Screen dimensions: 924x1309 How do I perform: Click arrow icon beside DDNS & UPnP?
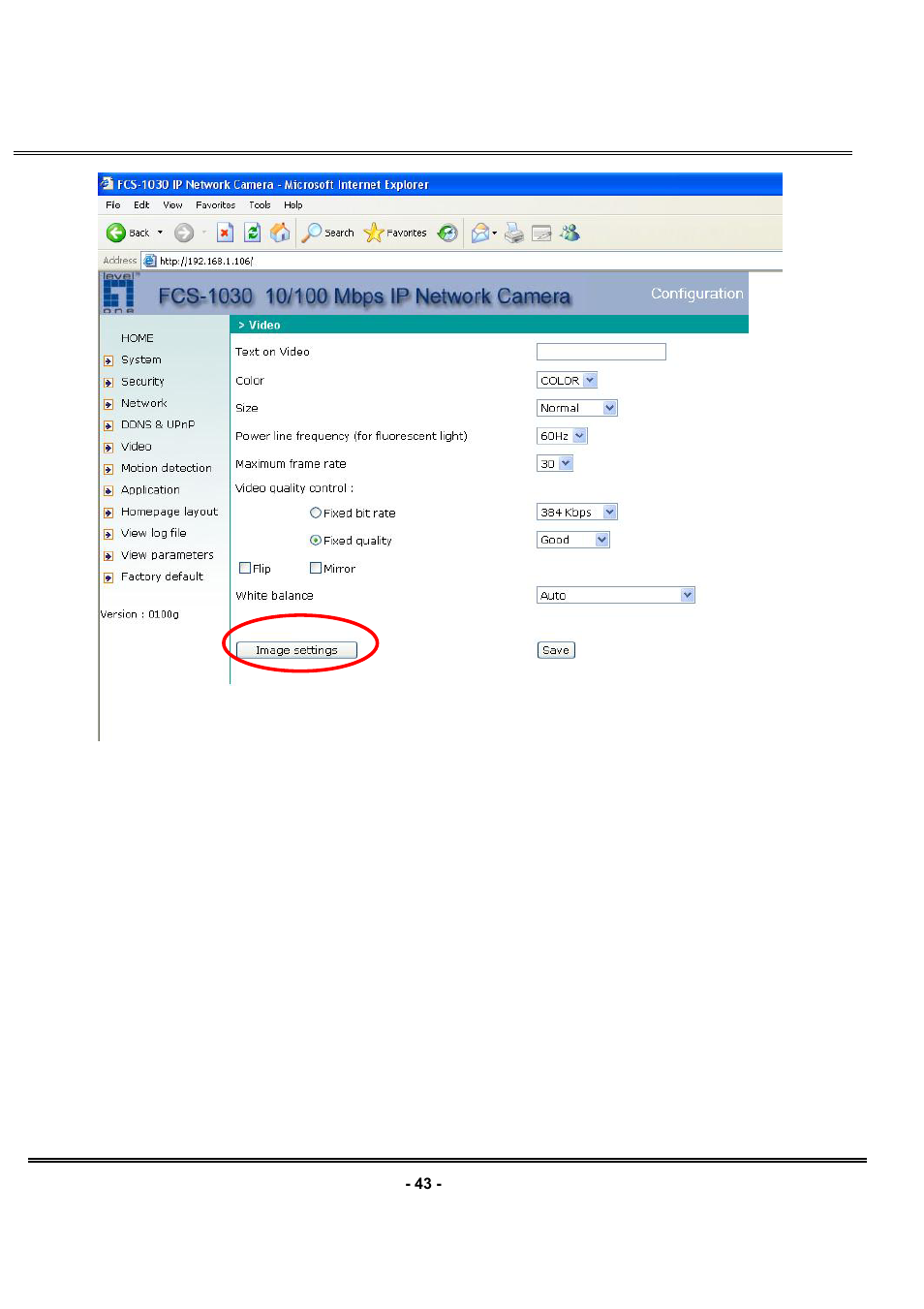(108, 425)
